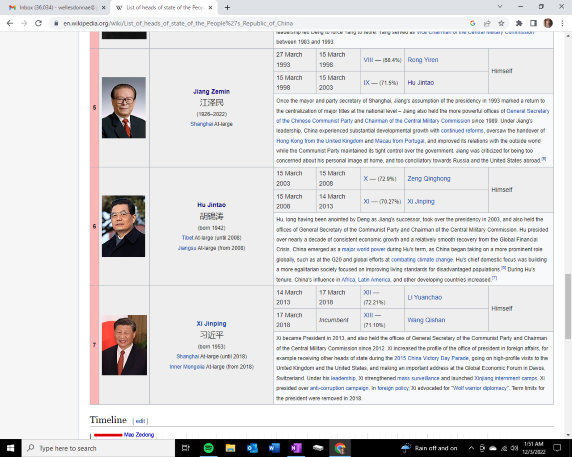Screen dimensions: 572x457
Task: Close the List of heads of state tab
Action: click(x=210, y=7)
